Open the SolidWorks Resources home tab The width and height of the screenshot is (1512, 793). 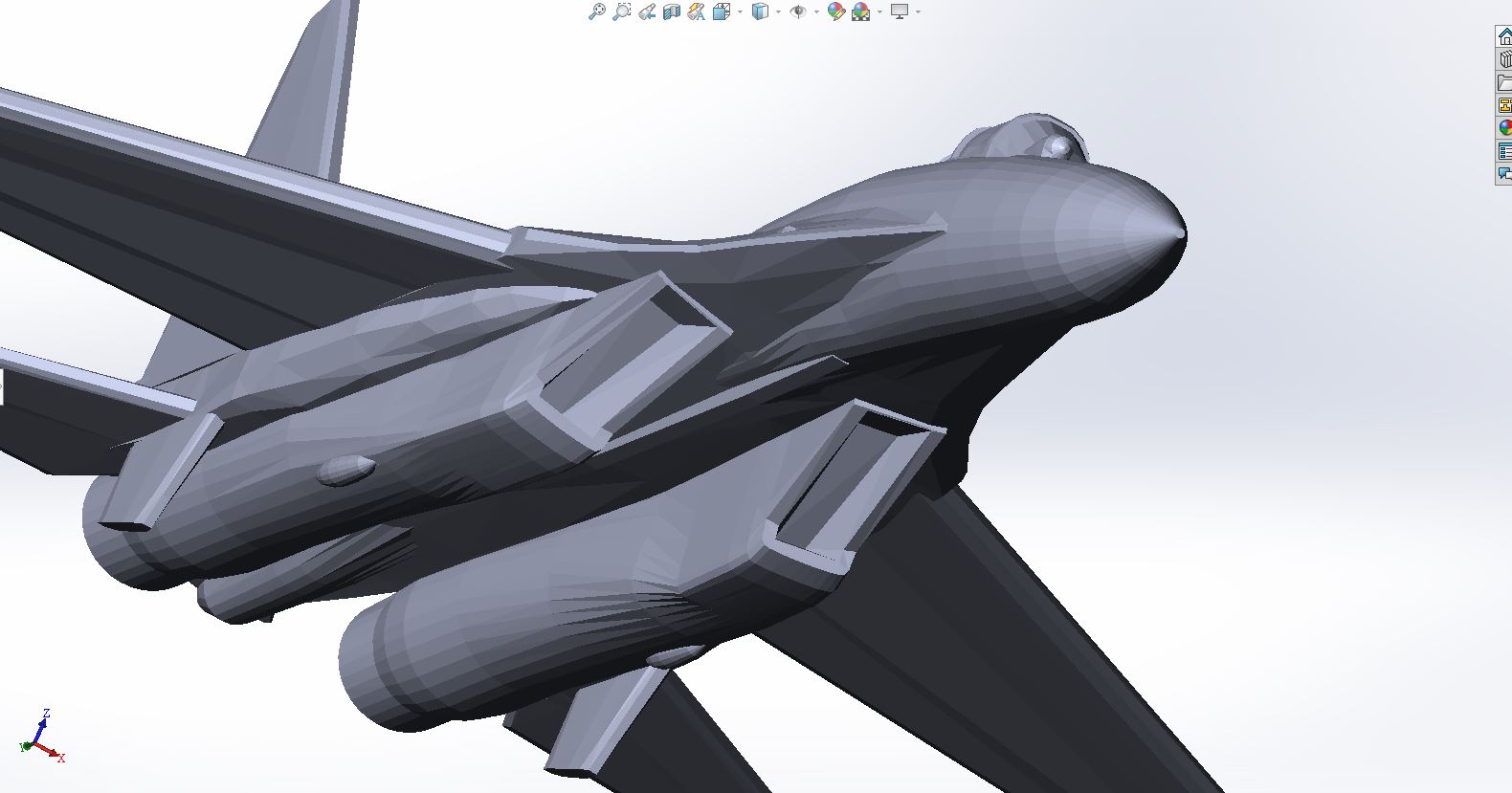(1504, 36)
